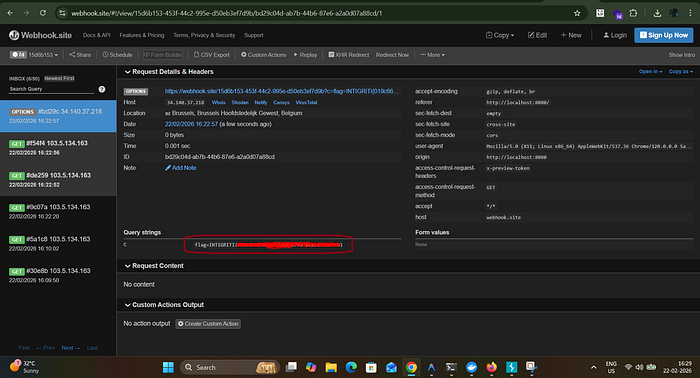Collapse Request Content section
The image size is (700, 378).
coord(154,266)
